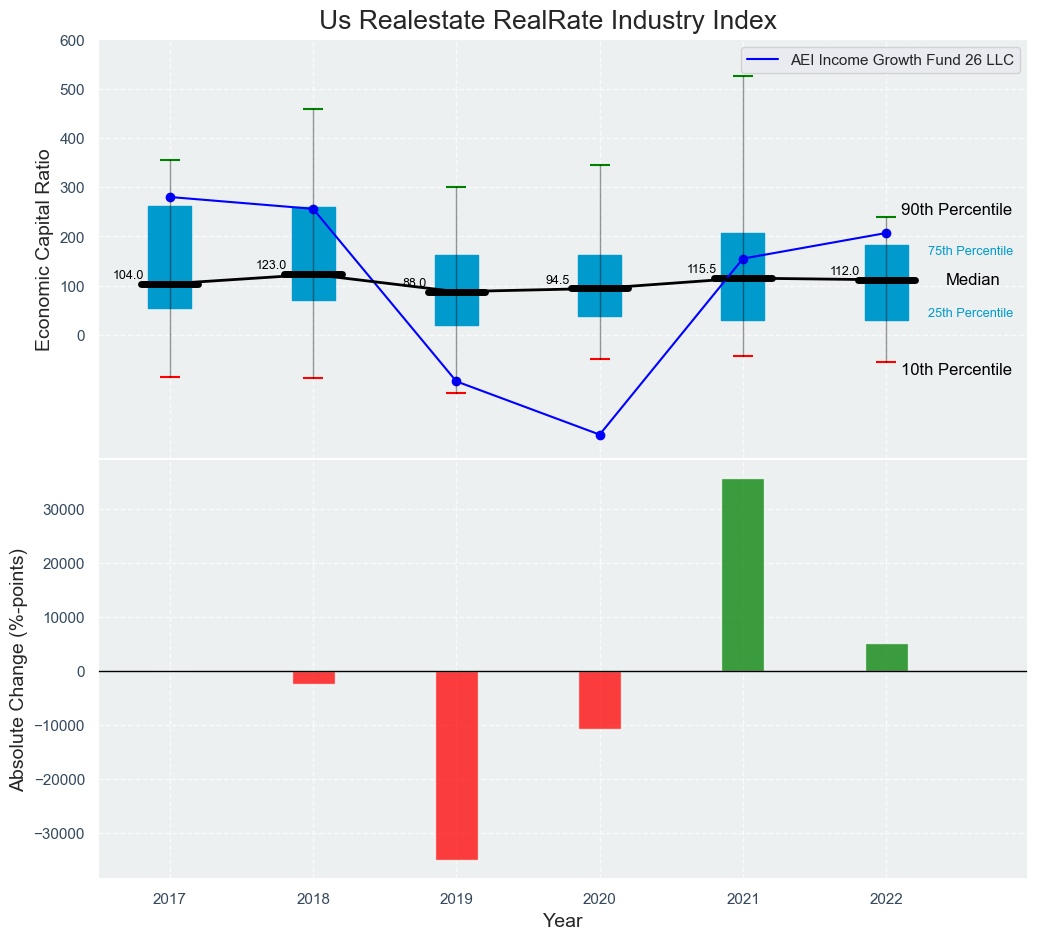Select the blue line marker at 2017
1038x940 pixels.
(170, 198)
